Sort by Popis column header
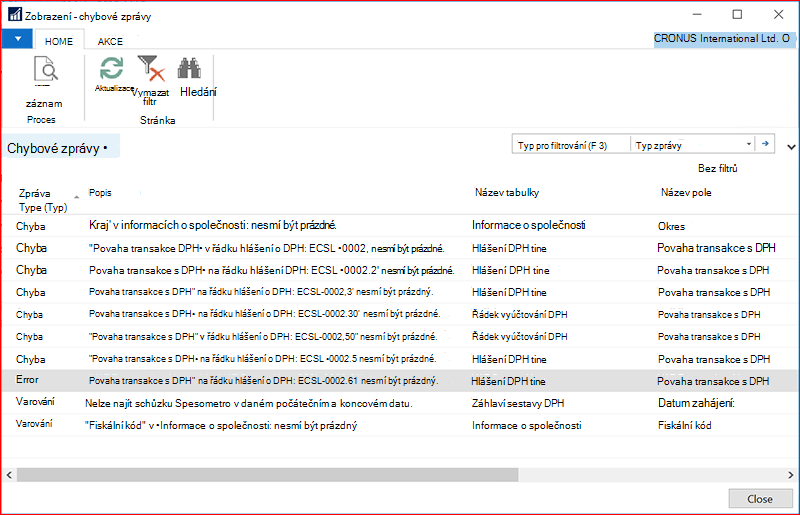Screen dimensions: 800x515 tap(100, 192)
